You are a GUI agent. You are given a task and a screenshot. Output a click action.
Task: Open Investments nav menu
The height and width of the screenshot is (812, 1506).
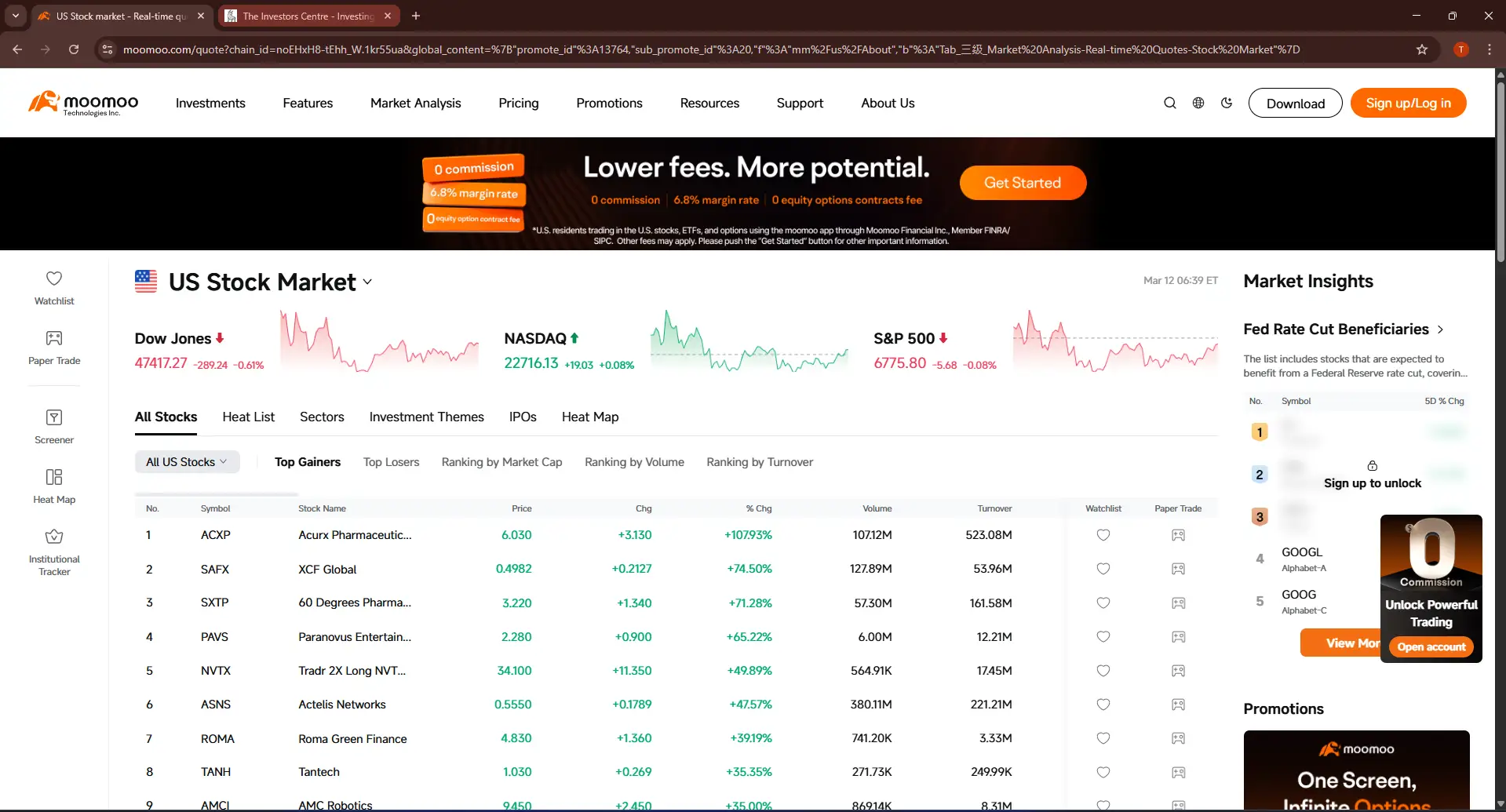point(210,103)
